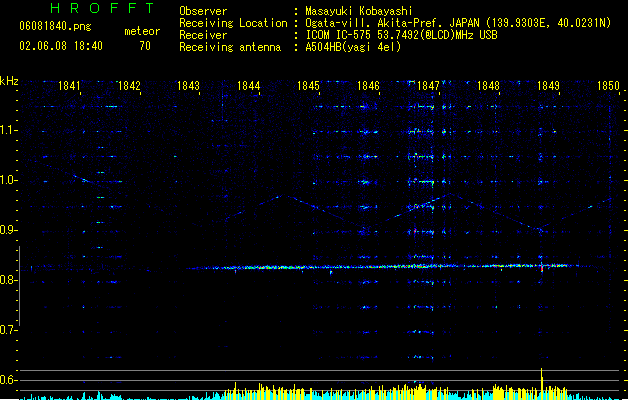Click the 0.7 frequency axis label
The height and width of the screenshot is (400, 629).
[x=8, y=330]
